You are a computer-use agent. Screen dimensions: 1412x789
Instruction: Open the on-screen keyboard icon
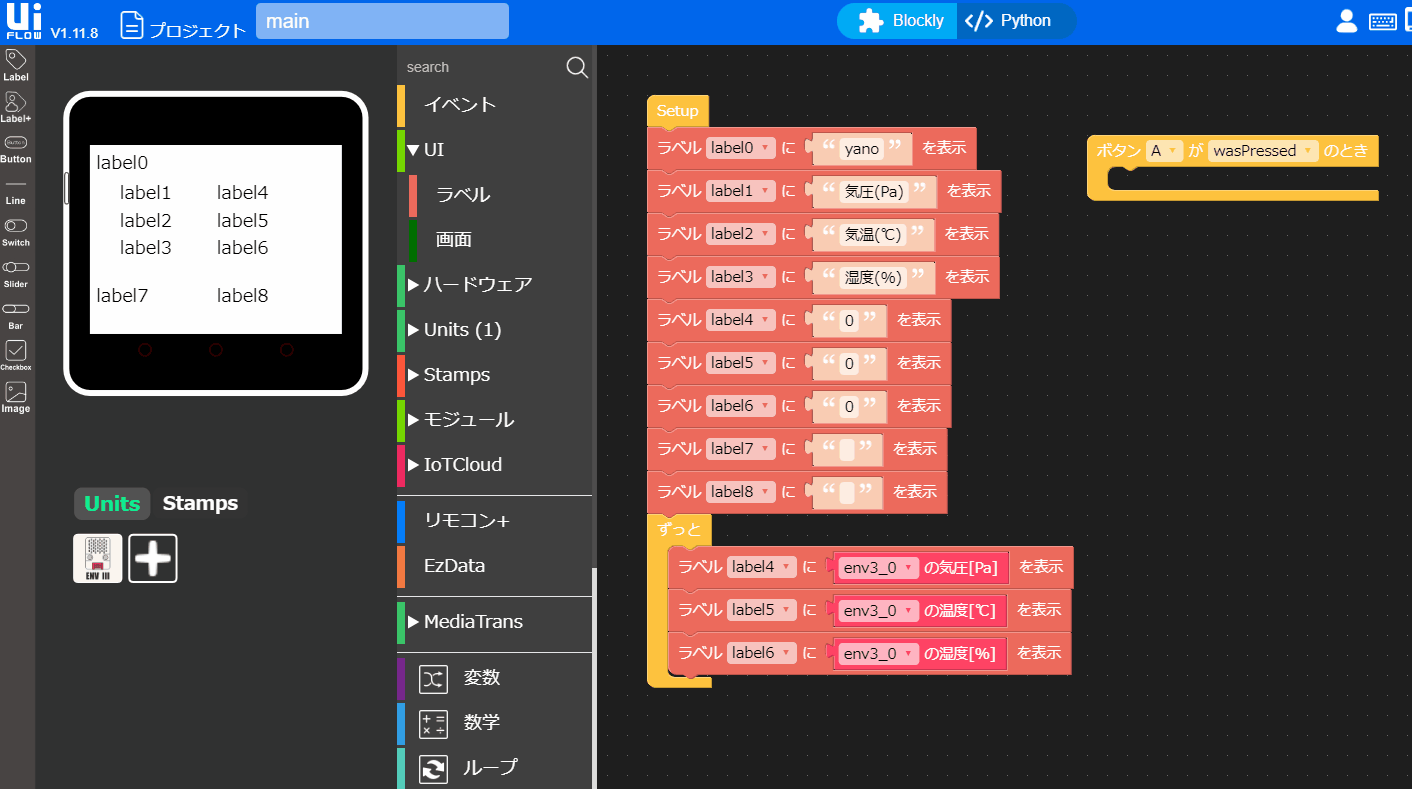1382,20
